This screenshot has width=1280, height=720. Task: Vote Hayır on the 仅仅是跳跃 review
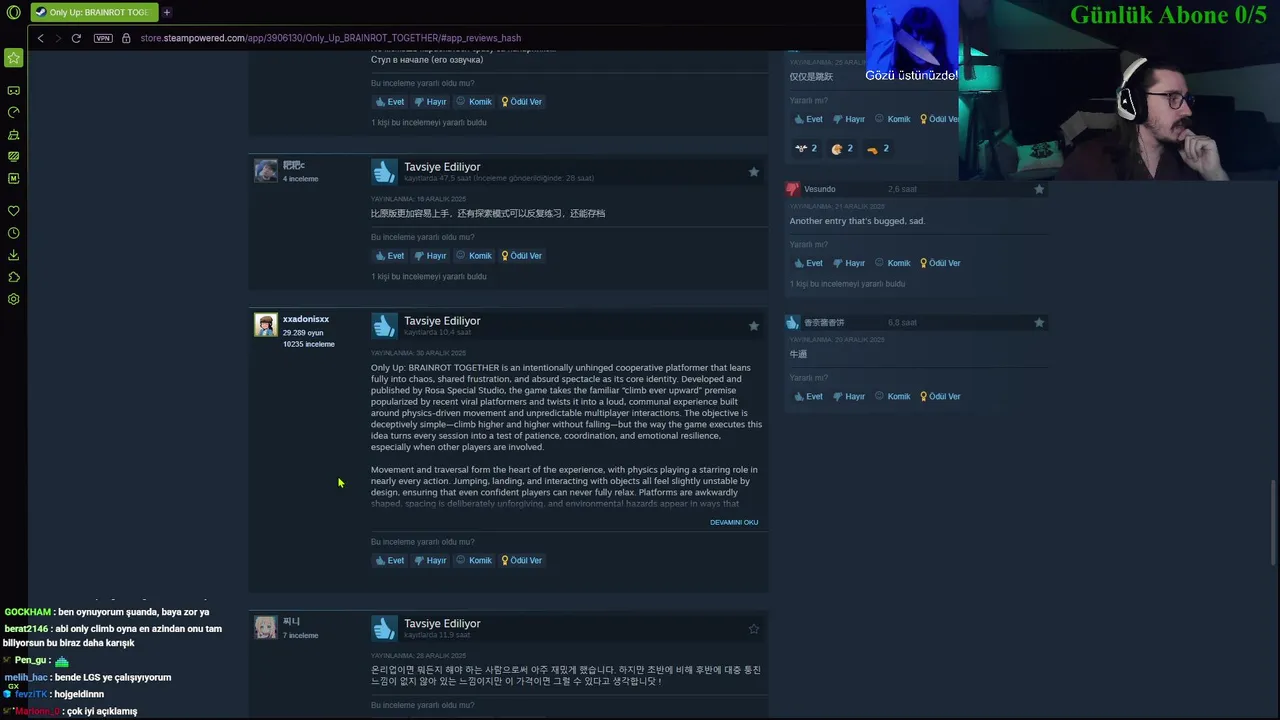click(x=849, y=120)
